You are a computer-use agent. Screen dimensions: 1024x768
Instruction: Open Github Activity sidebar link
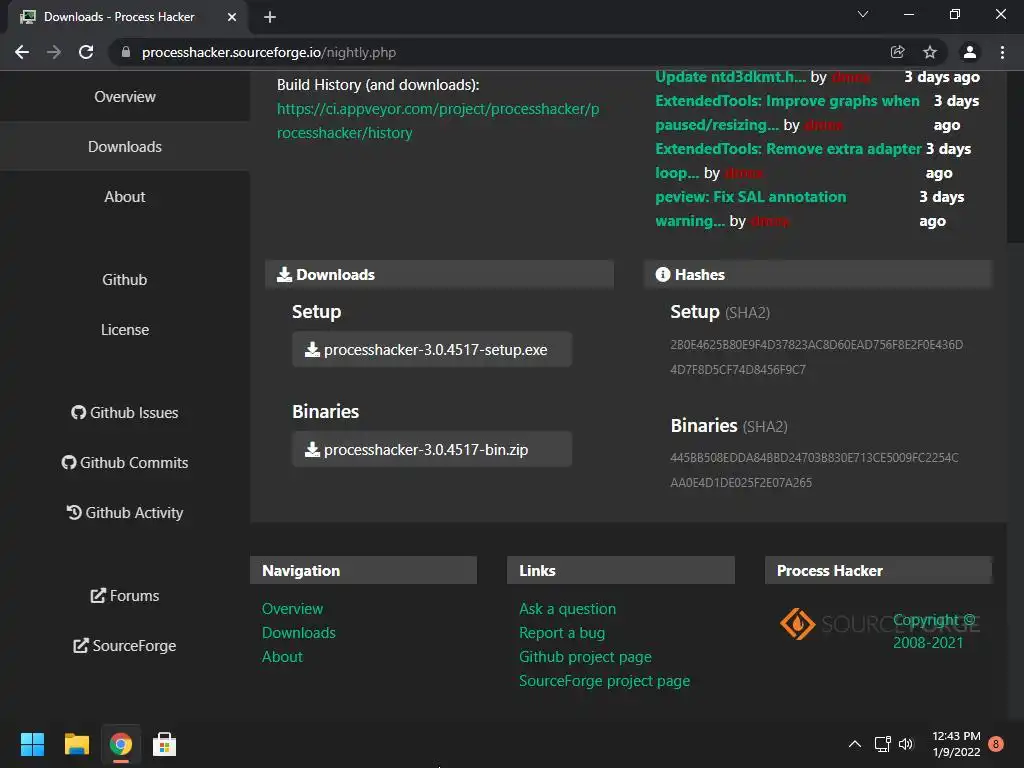[125, 513]
